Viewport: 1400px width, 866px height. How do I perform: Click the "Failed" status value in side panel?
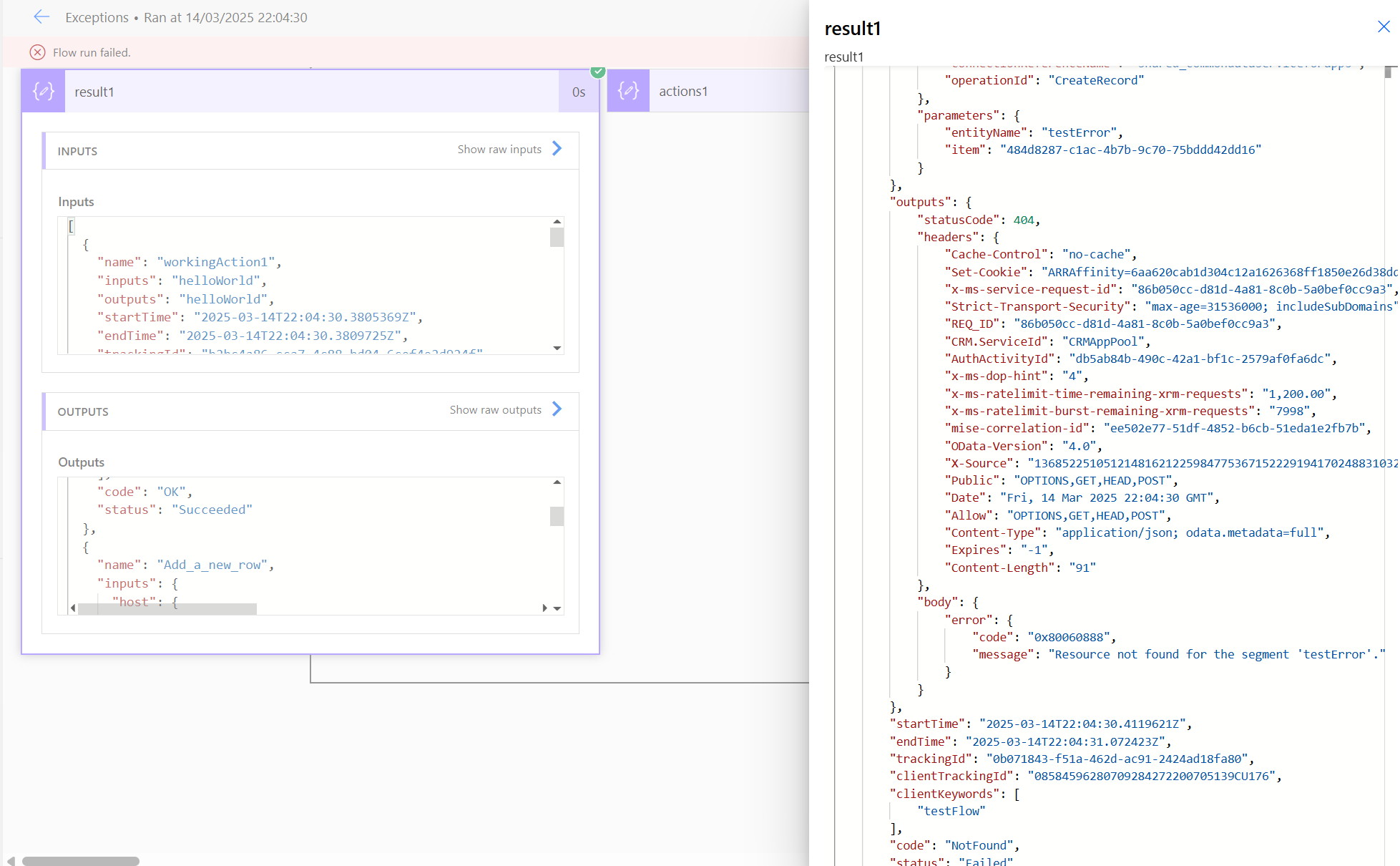[985, 861]
